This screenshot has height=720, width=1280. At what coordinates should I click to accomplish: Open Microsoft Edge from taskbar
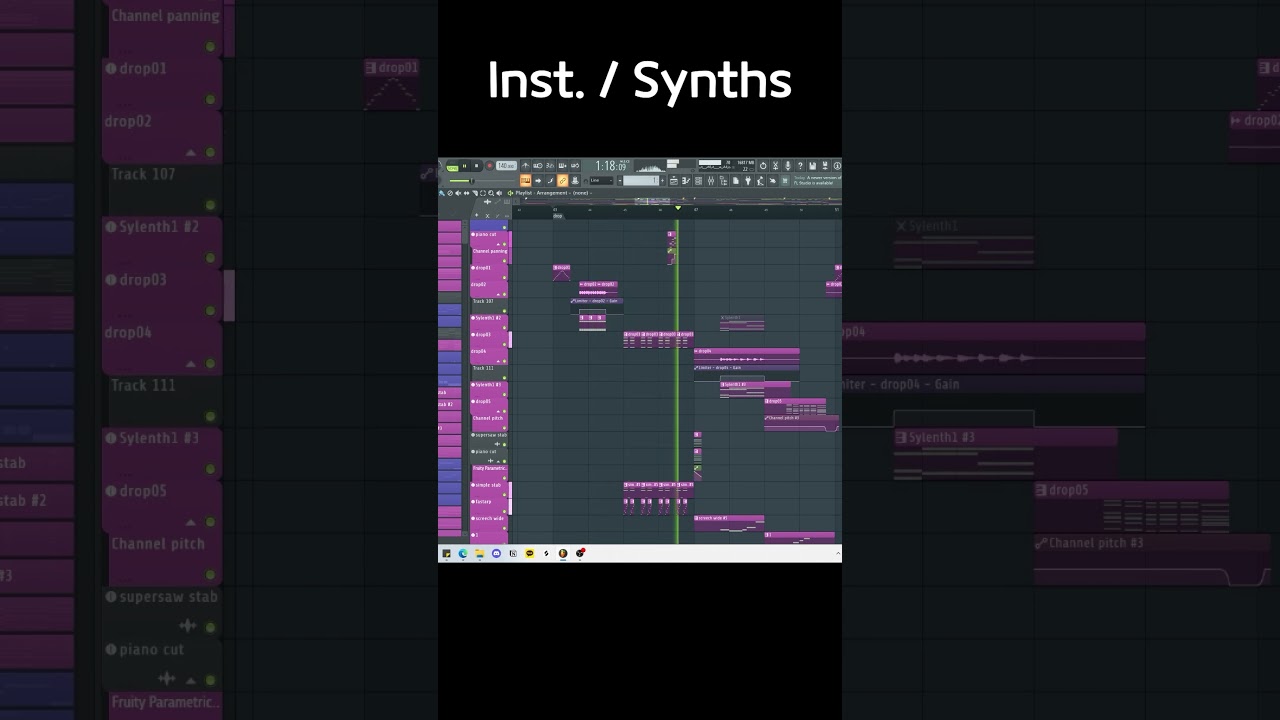[462, 553]
